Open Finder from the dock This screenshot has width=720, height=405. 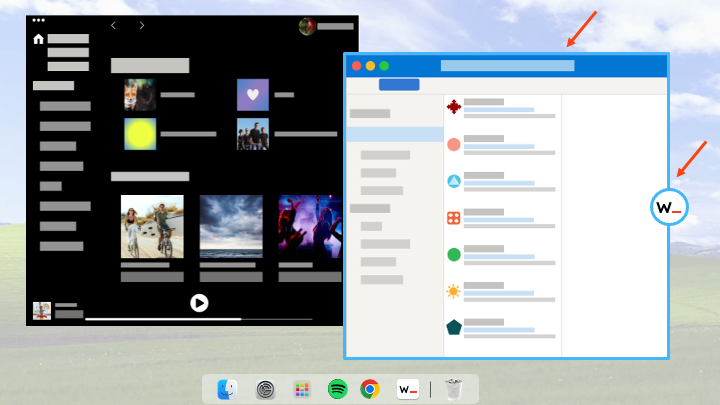[x=227, y=389]
